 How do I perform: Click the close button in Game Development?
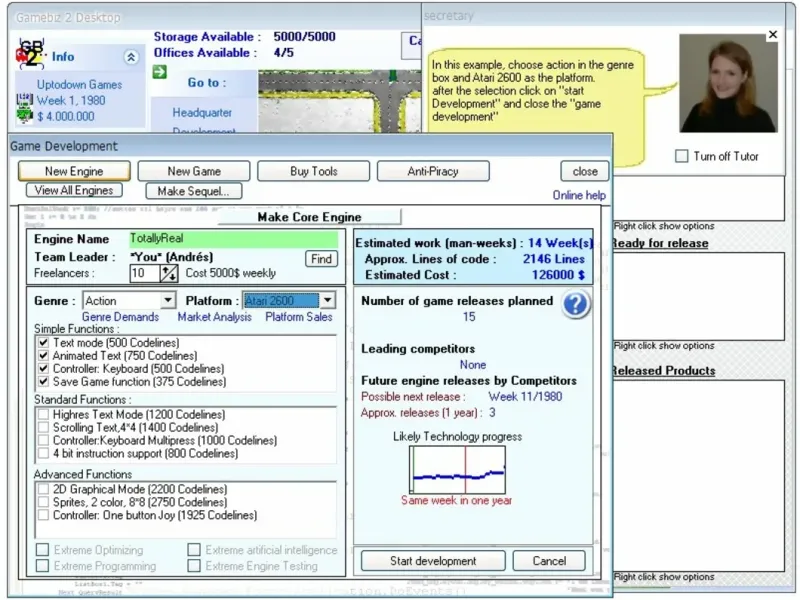585,171
